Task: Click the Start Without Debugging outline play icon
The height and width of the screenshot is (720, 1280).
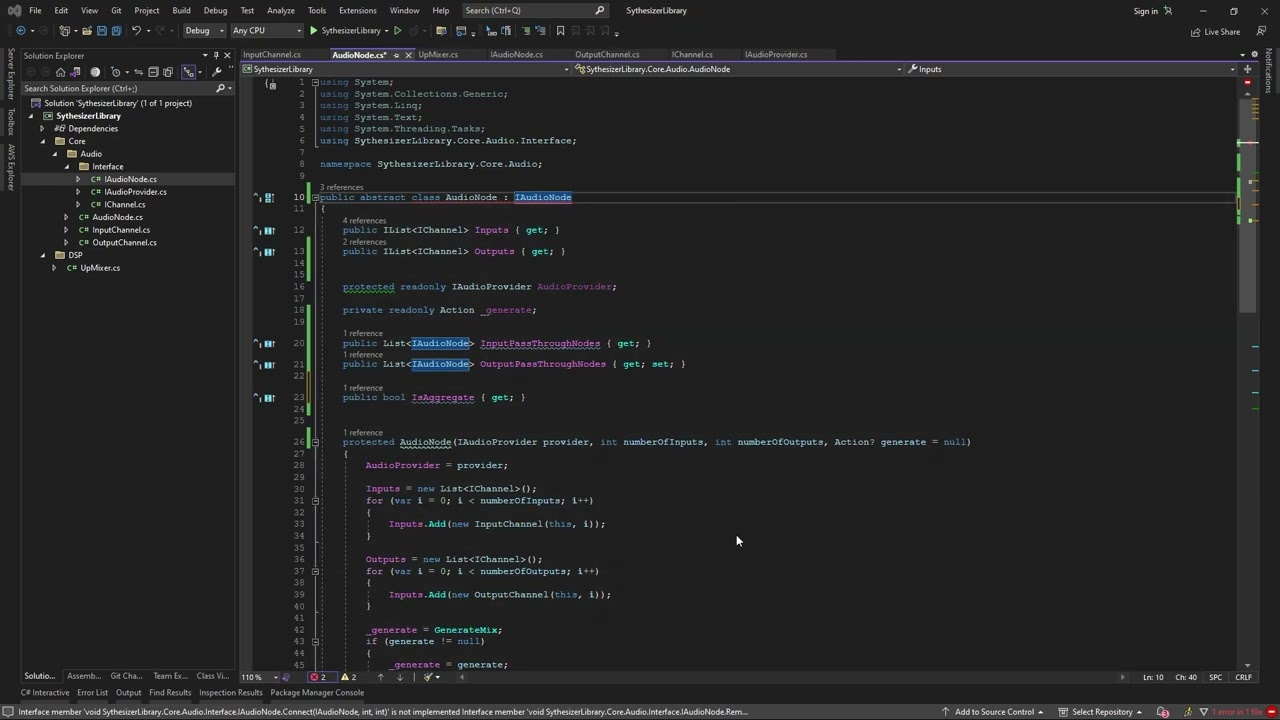Action: (398, 31)
